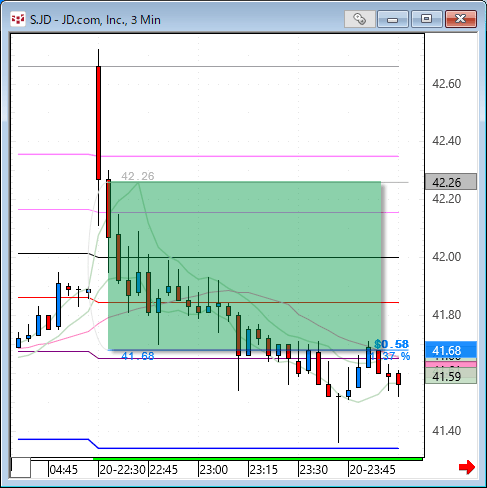The height and width of the screenshot is (488, 487).
Task: Click the 42.60 price scale label
Action: 446,83
